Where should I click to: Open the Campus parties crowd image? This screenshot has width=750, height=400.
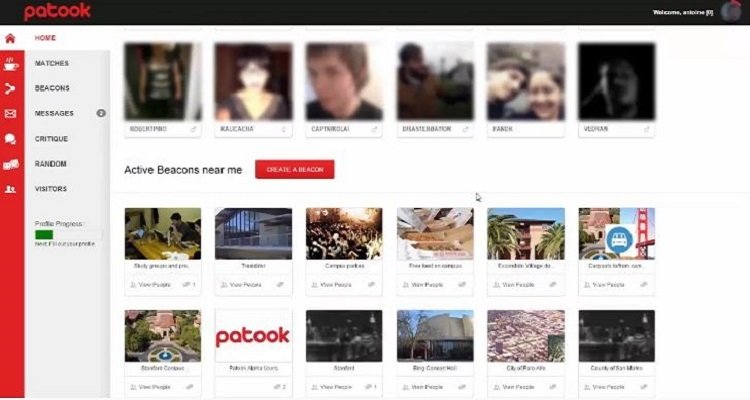pos(344,233)
